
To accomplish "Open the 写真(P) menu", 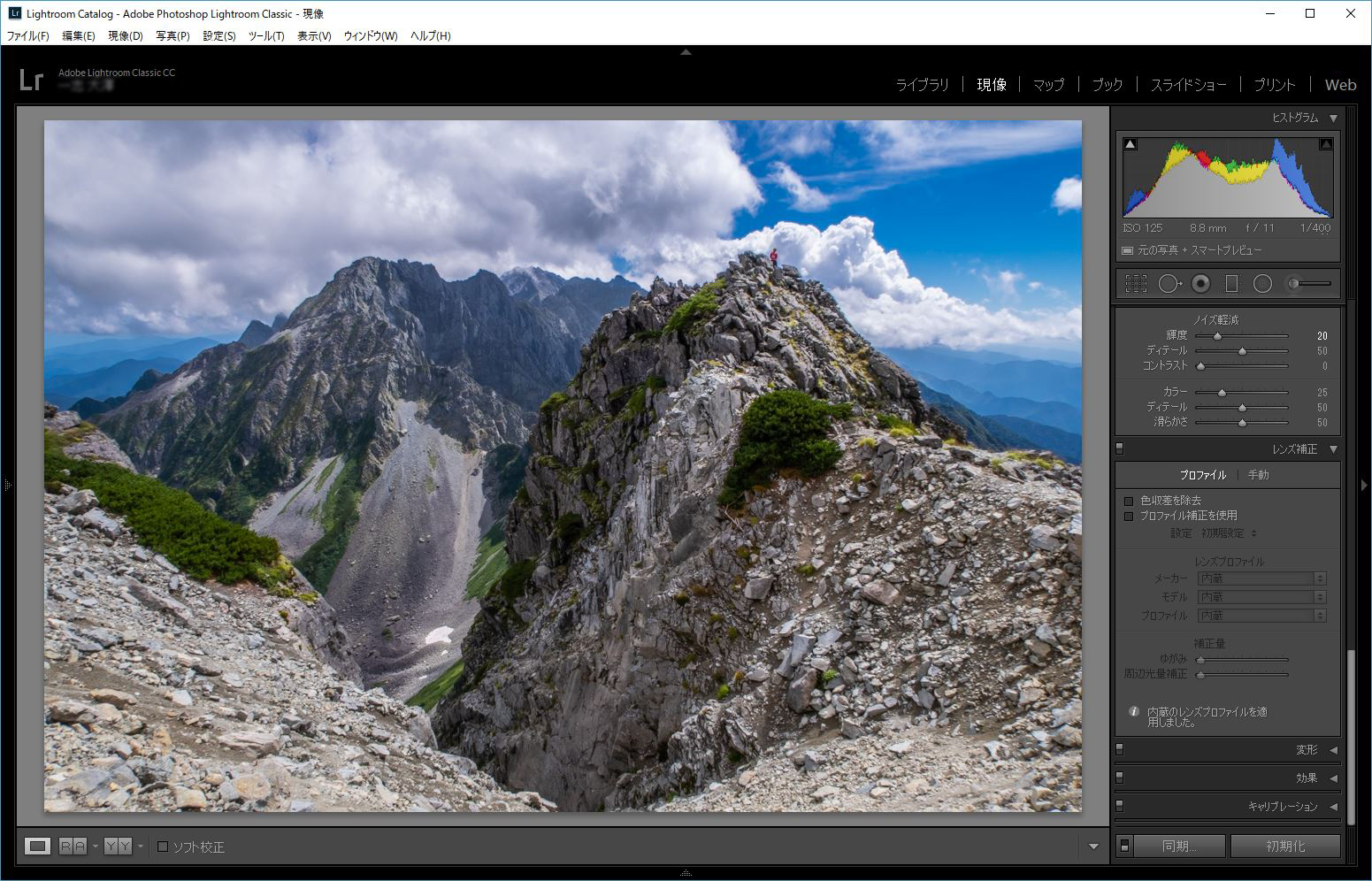I will 172,36.
